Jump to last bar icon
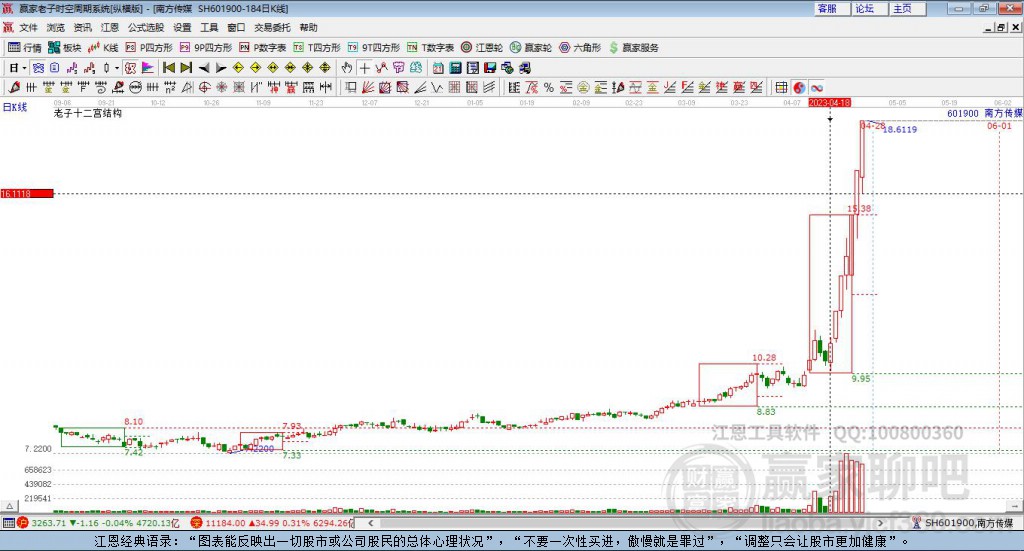The width and height of the screenshot is (1024, 551). [186, 68]
